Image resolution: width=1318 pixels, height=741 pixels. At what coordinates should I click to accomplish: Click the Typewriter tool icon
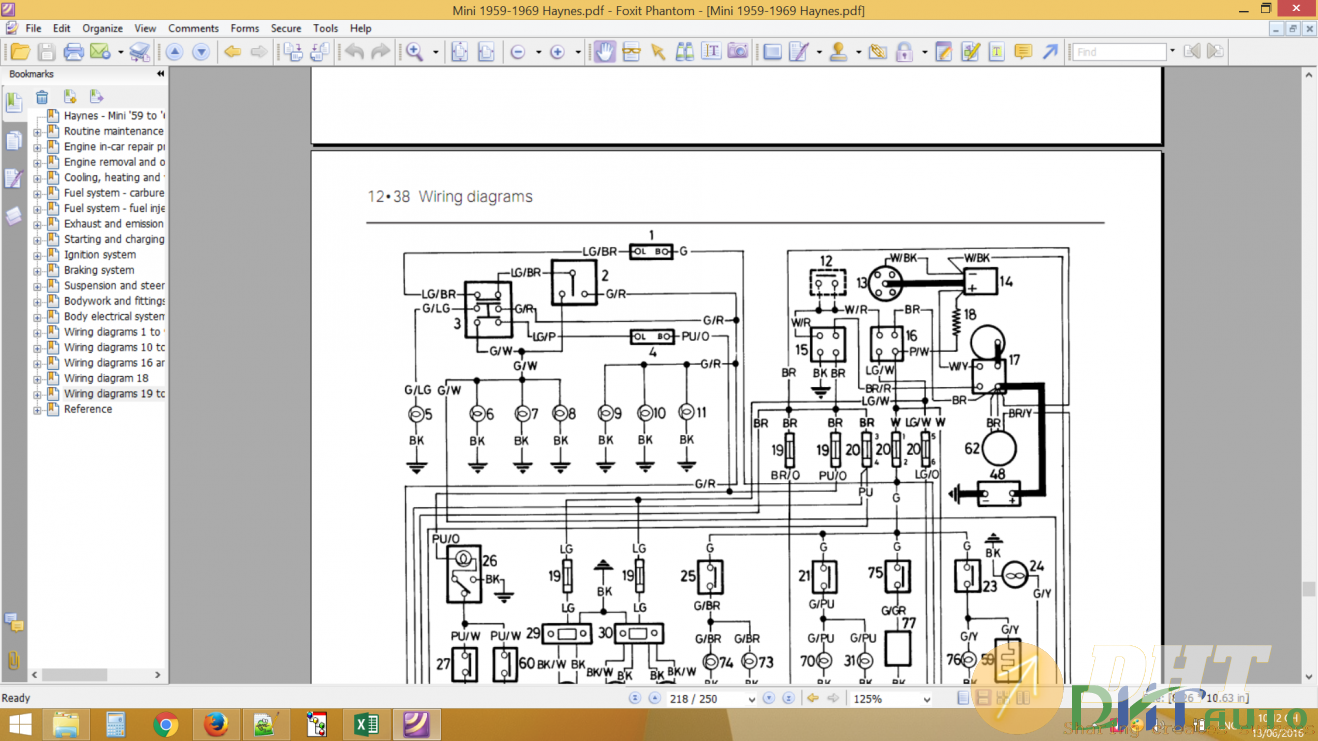point(997,52)
